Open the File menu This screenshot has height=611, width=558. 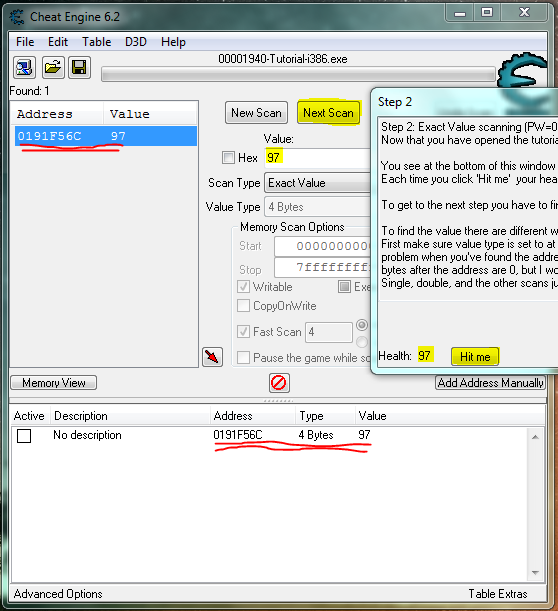click(25, 42)
